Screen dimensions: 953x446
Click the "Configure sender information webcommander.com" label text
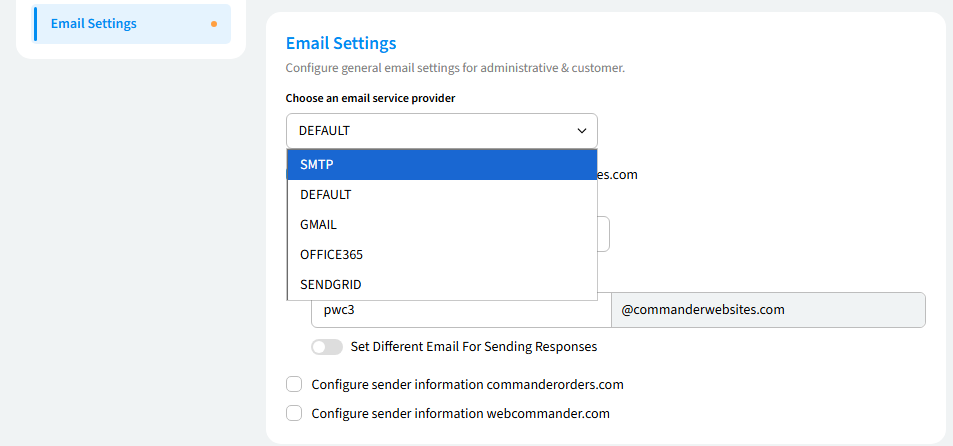pos(460,413)
